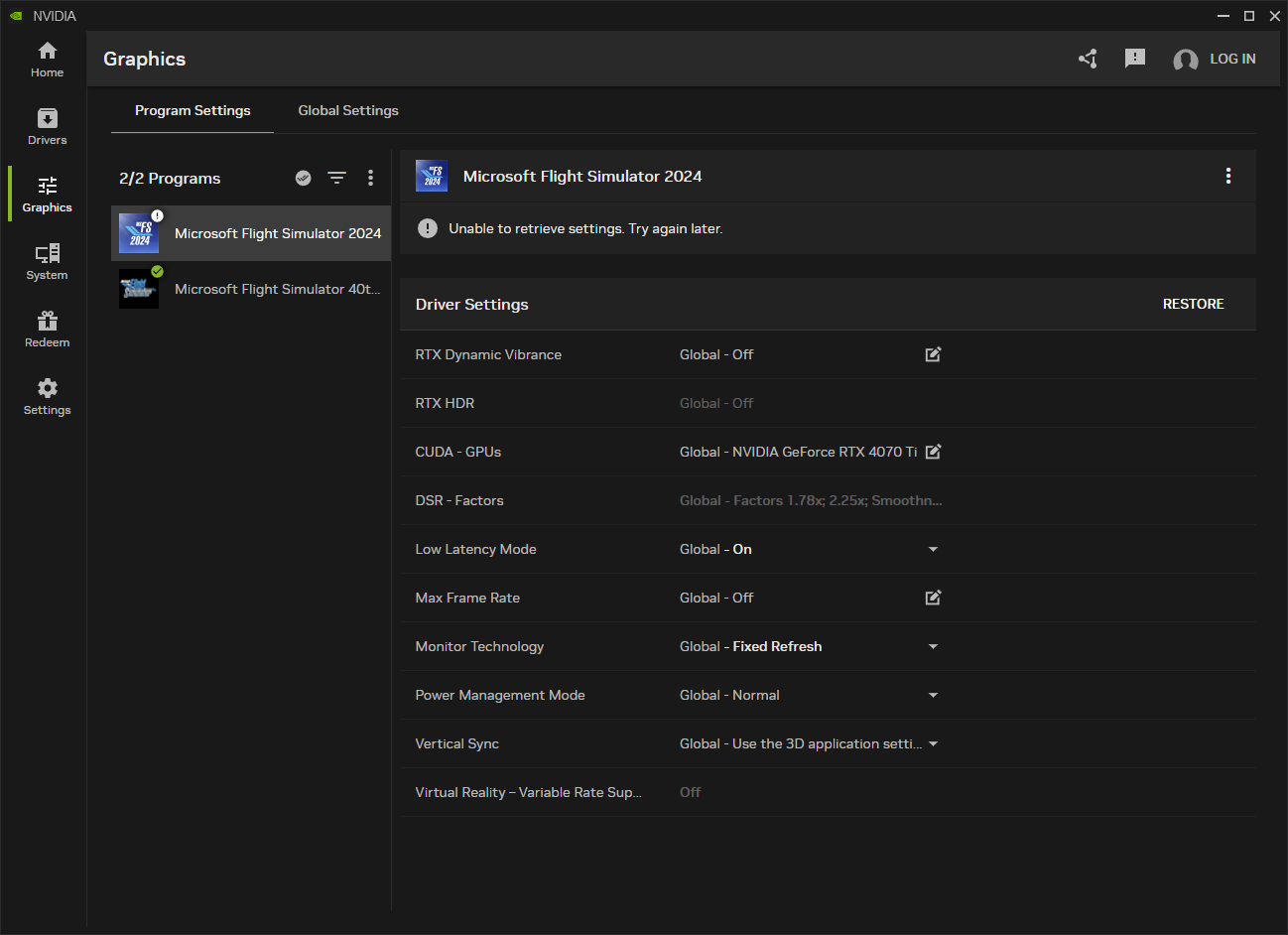
Task: Switch to the Global Settings tab
Action: click(x=347, y=110)
